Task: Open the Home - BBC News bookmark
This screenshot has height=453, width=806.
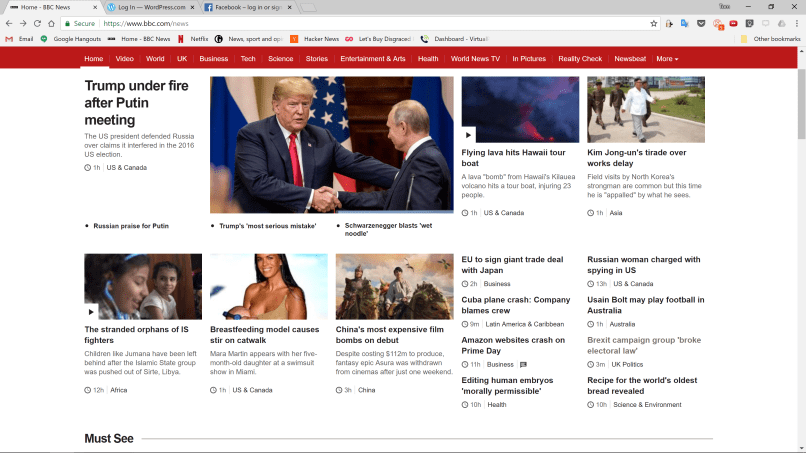Action: tap(139, 39)
